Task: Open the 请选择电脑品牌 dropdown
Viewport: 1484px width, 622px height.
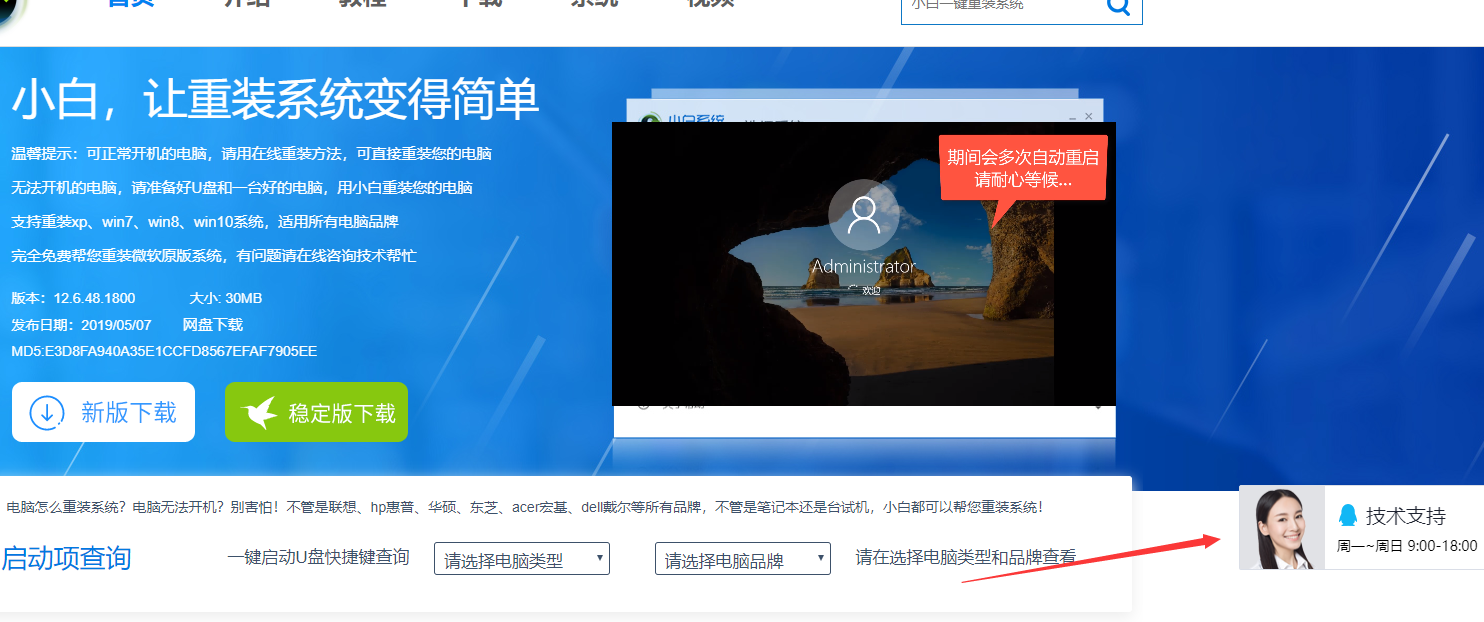Action: (x=742, y=558)
